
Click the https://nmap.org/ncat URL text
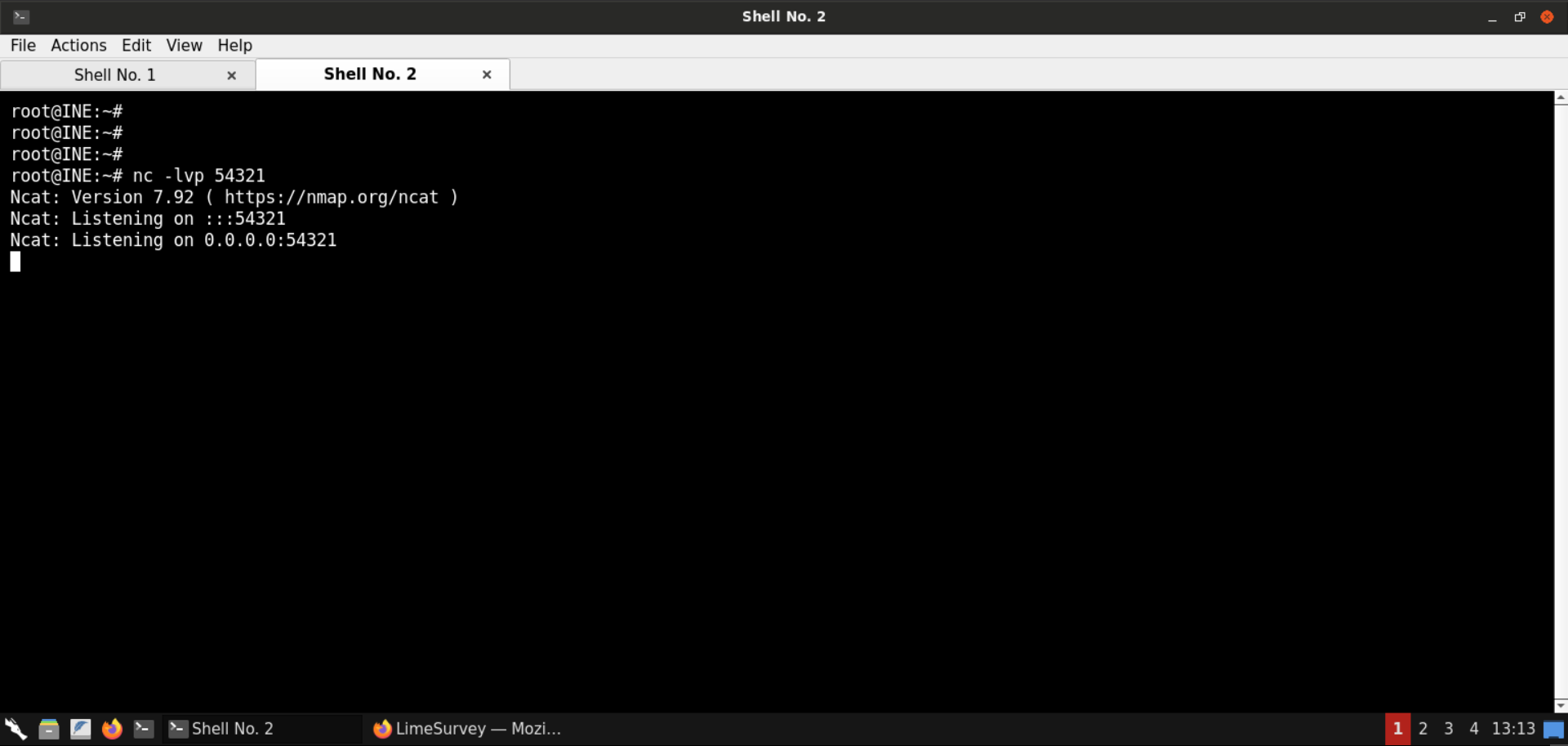[331, 197]
